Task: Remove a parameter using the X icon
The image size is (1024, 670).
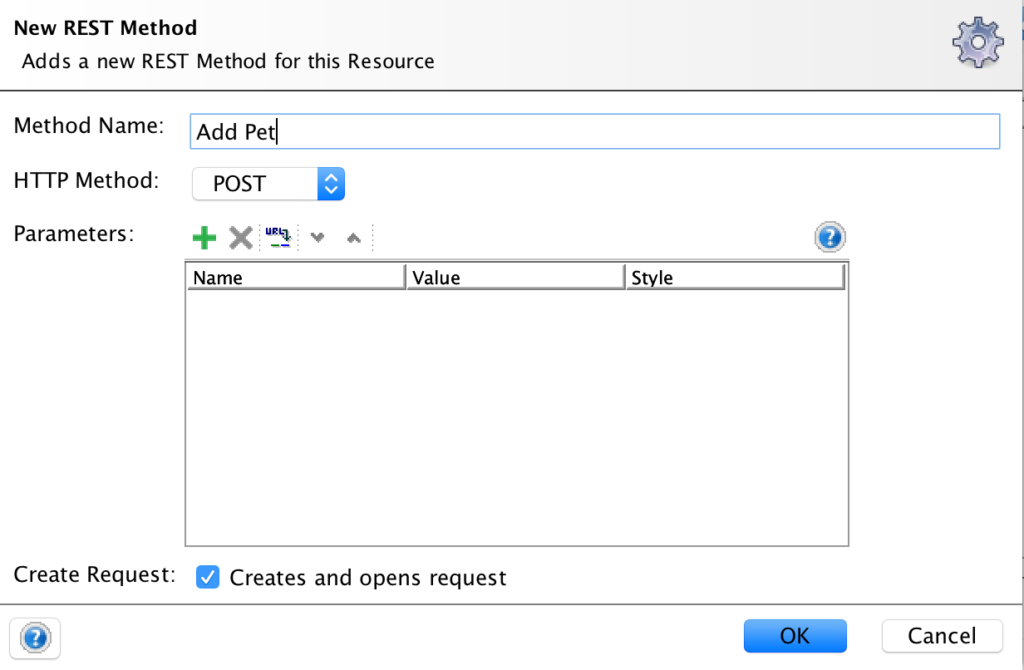Action: click(240, 237)
